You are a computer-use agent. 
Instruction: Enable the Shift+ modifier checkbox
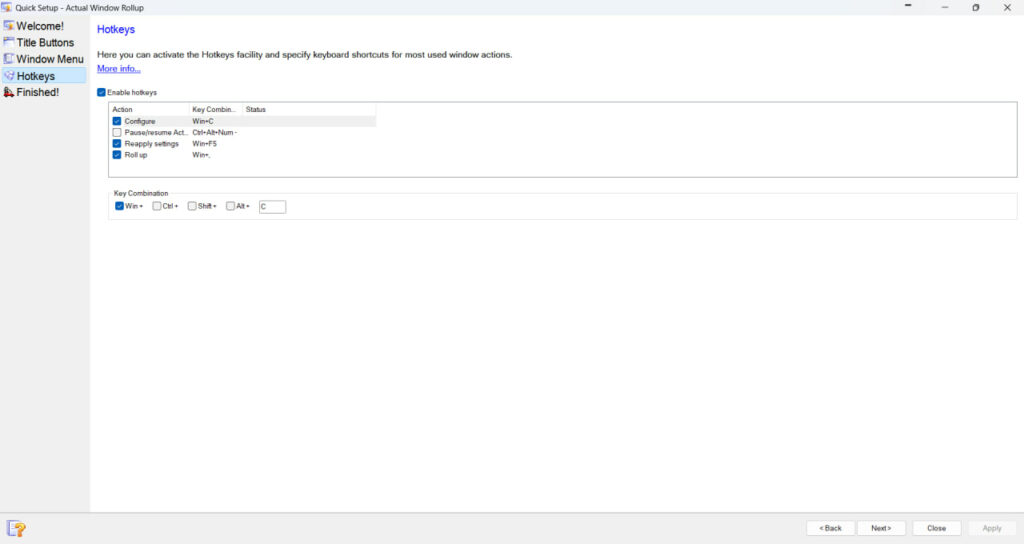point(192,206)
